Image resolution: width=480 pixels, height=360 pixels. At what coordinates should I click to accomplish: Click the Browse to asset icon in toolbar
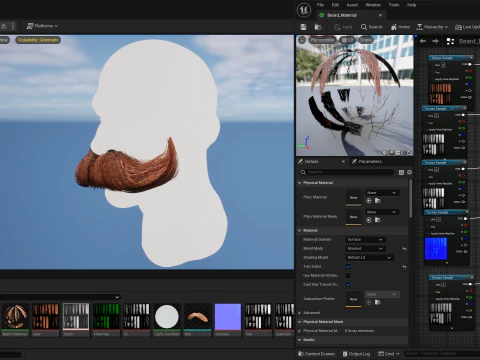[318, 27]
